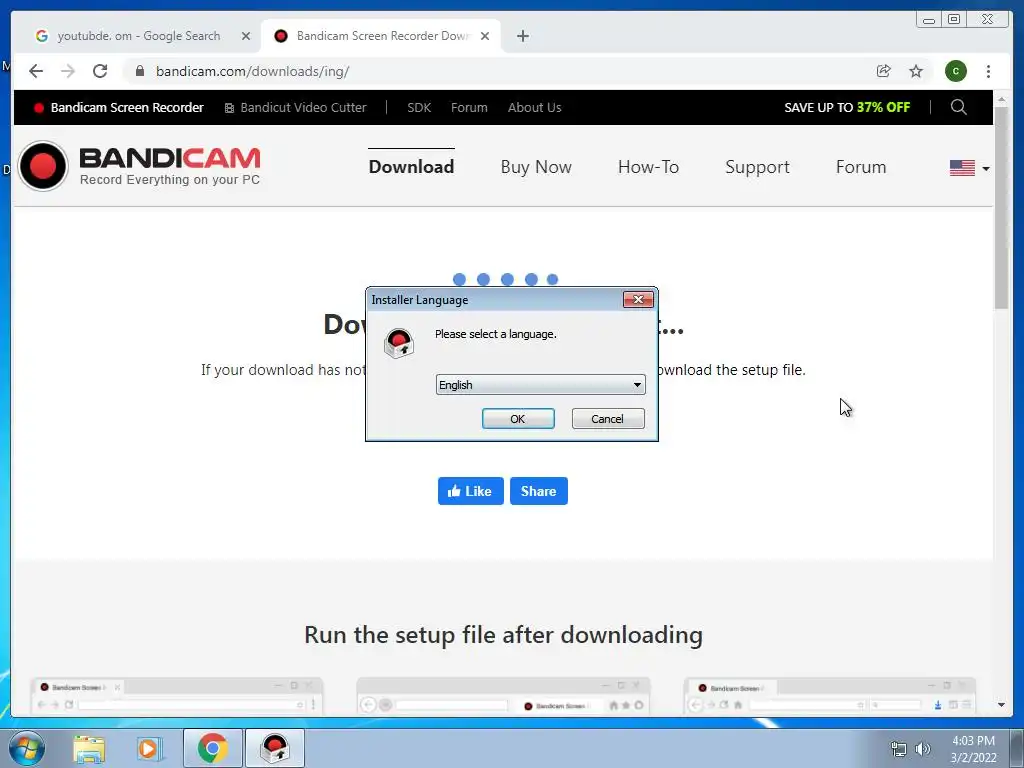This screenshot has width=1024, height=768.
Task: Close the Google Search tab
Action: (246, 36)
